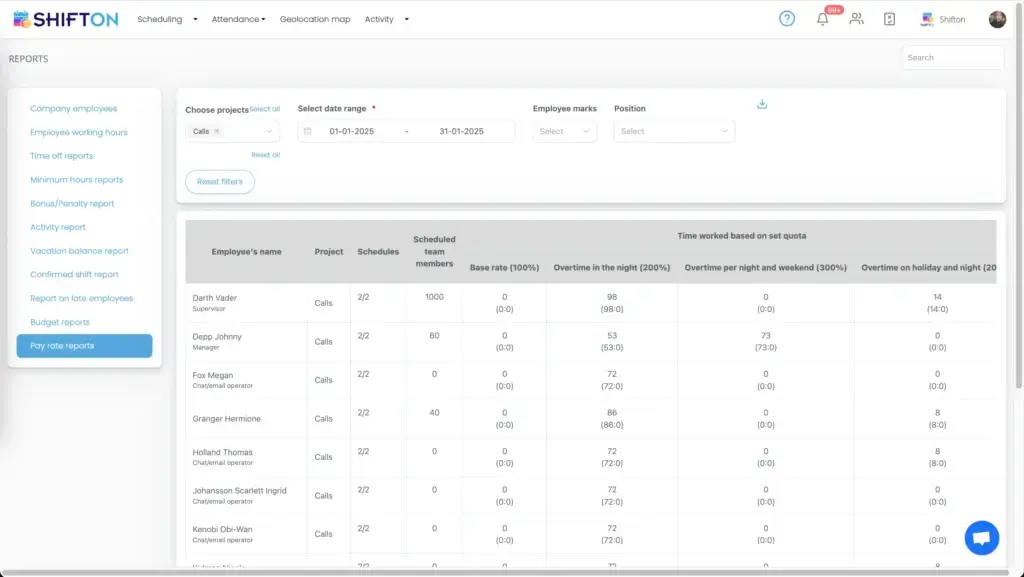The width and height of the screenshot is (1024, 577).
Task: Click the clipboard profile icon in header
Action: [x=889, y=19]
